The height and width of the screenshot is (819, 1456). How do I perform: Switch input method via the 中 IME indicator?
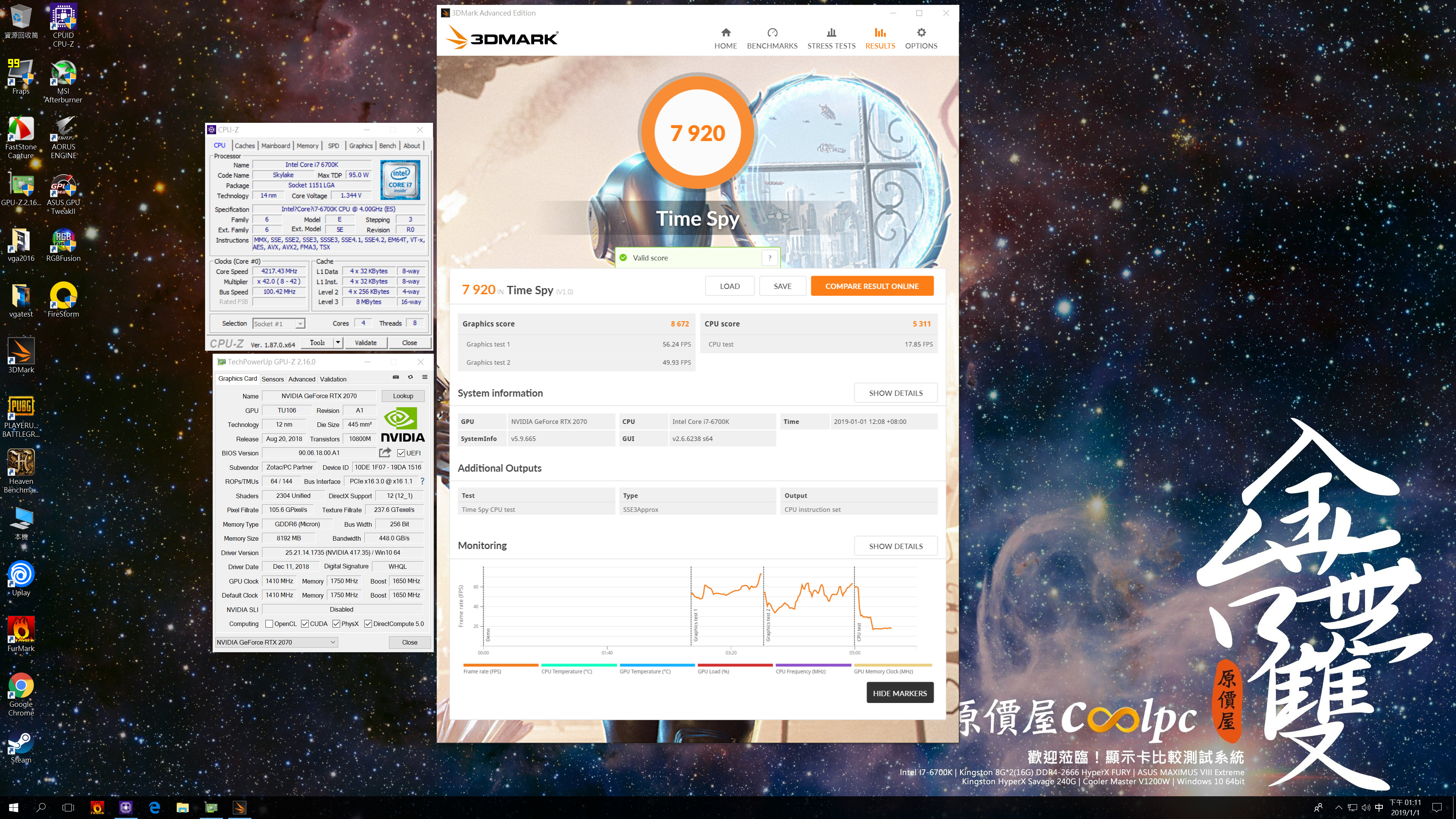click(1379, 808)
